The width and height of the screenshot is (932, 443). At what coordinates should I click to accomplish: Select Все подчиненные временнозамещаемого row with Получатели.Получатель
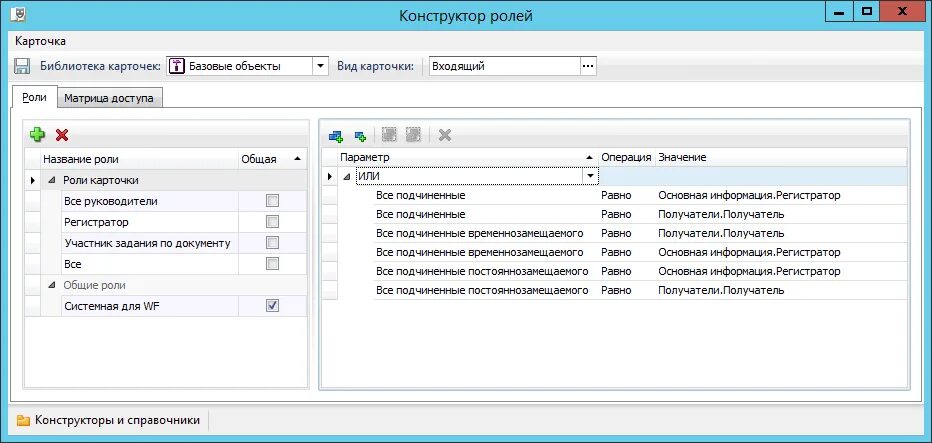tap(640, 233)
